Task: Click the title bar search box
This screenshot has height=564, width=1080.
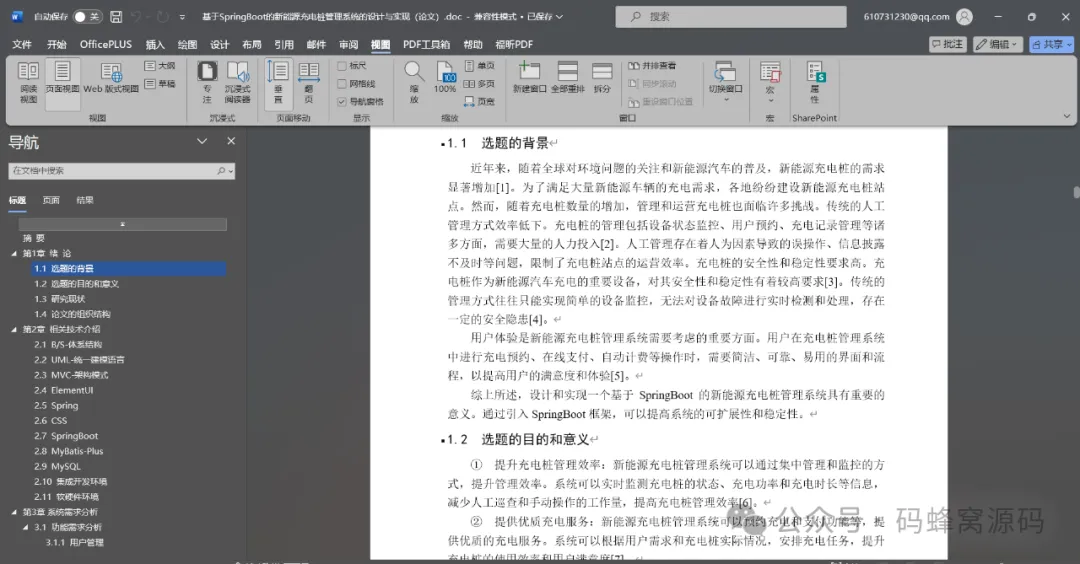Action: [x=731, y=17]
